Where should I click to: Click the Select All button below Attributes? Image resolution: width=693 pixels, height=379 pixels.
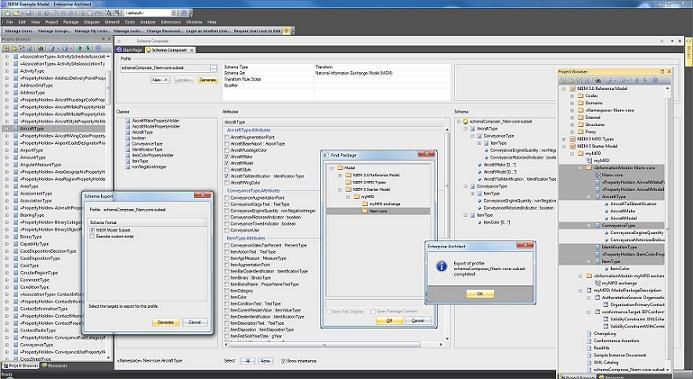tap(248, 361)
